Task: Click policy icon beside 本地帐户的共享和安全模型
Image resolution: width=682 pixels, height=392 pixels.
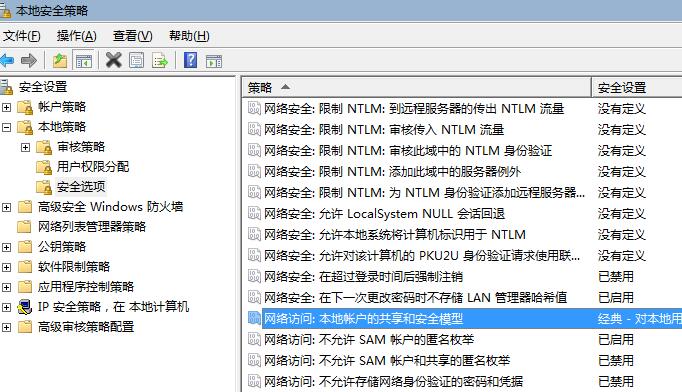Action: click(254, 318)
